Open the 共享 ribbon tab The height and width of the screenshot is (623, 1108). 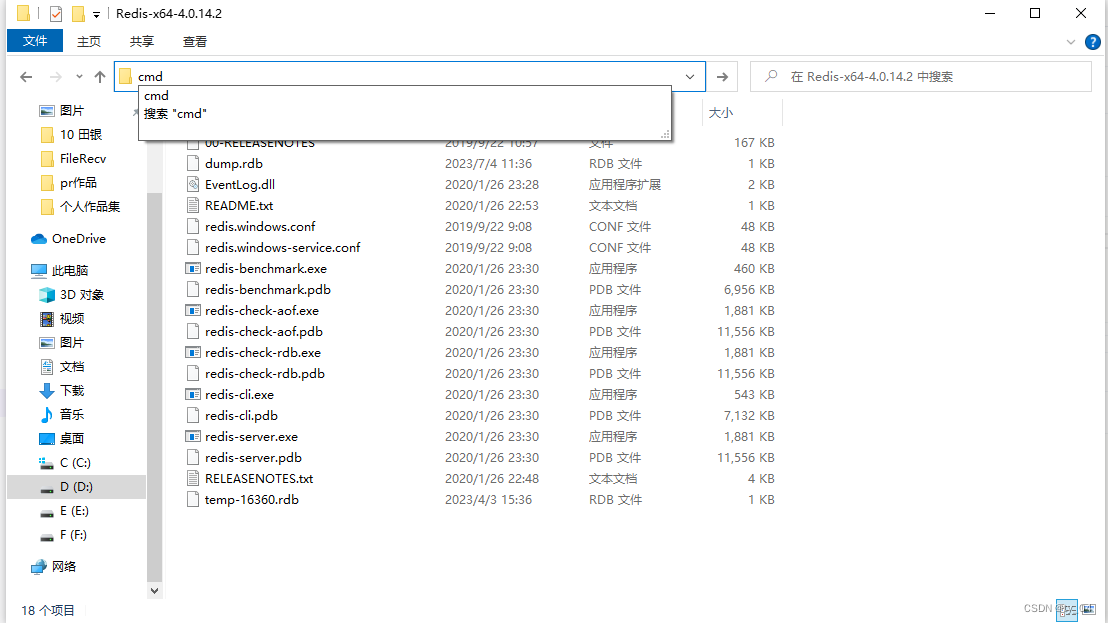pos(141,42)
